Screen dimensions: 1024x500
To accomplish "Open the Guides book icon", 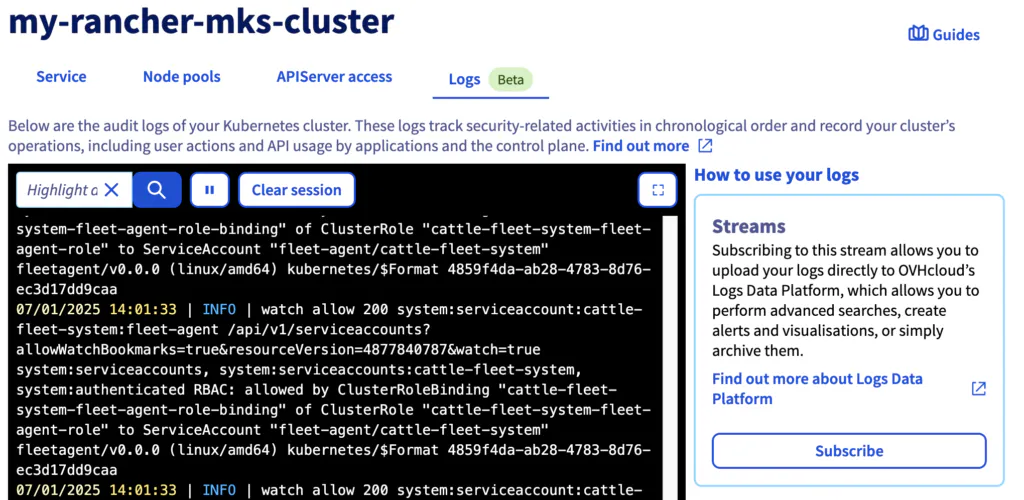I will (918, 34).
